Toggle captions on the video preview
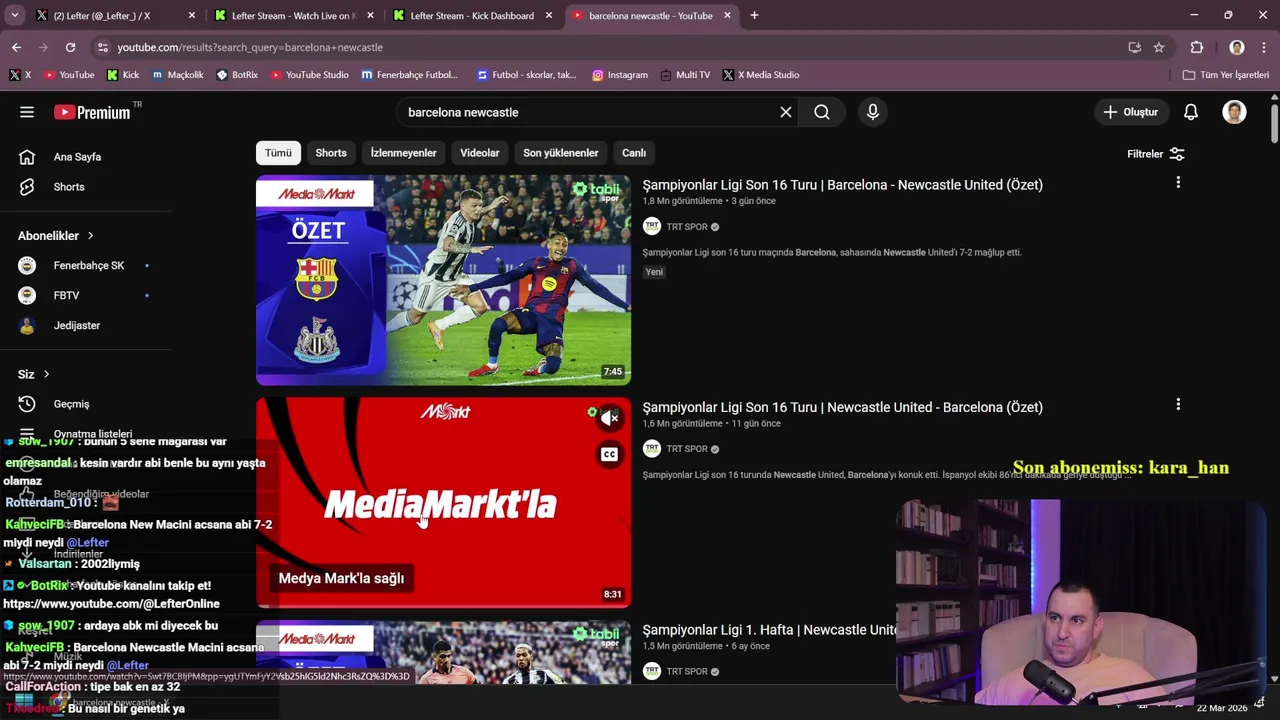The height and width of the screenshot is (720, 1280). [x=609, y=454]
